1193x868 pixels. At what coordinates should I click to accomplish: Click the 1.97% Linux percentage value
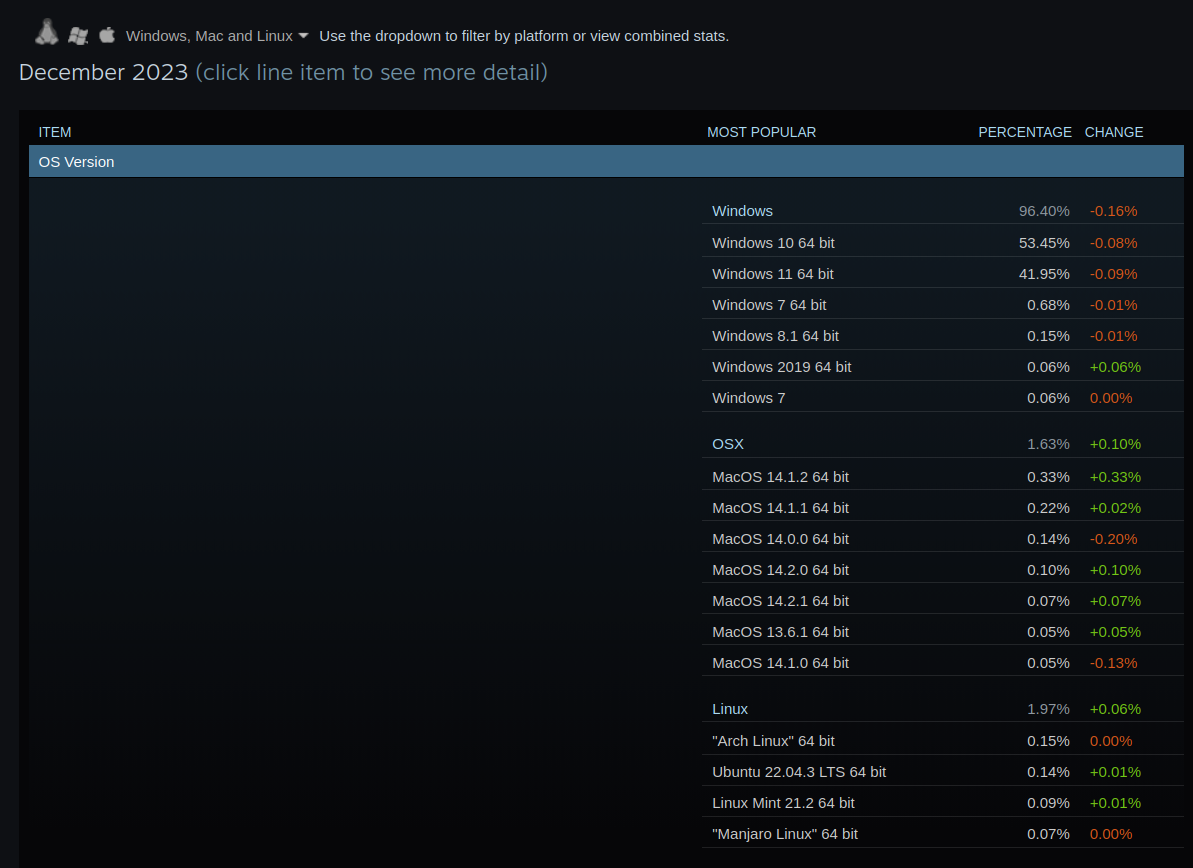click(x=1048, y=708)
